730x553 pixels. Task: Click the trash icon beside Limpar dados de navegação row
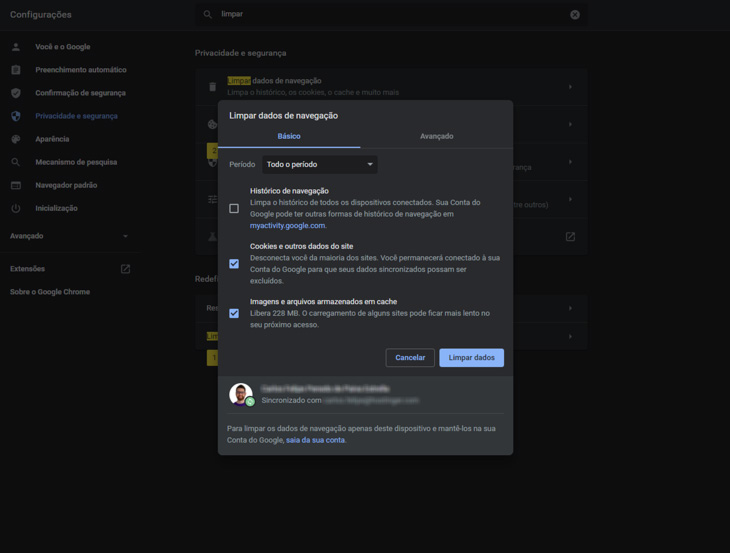point(212,87)
